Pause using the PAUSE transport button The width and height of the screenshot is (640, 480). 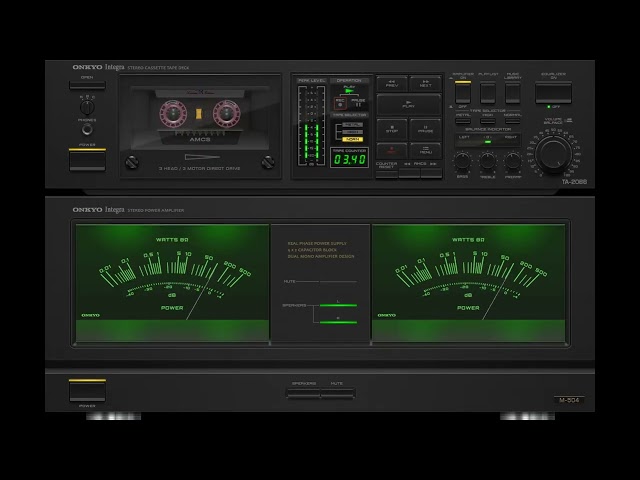point(425,129)
